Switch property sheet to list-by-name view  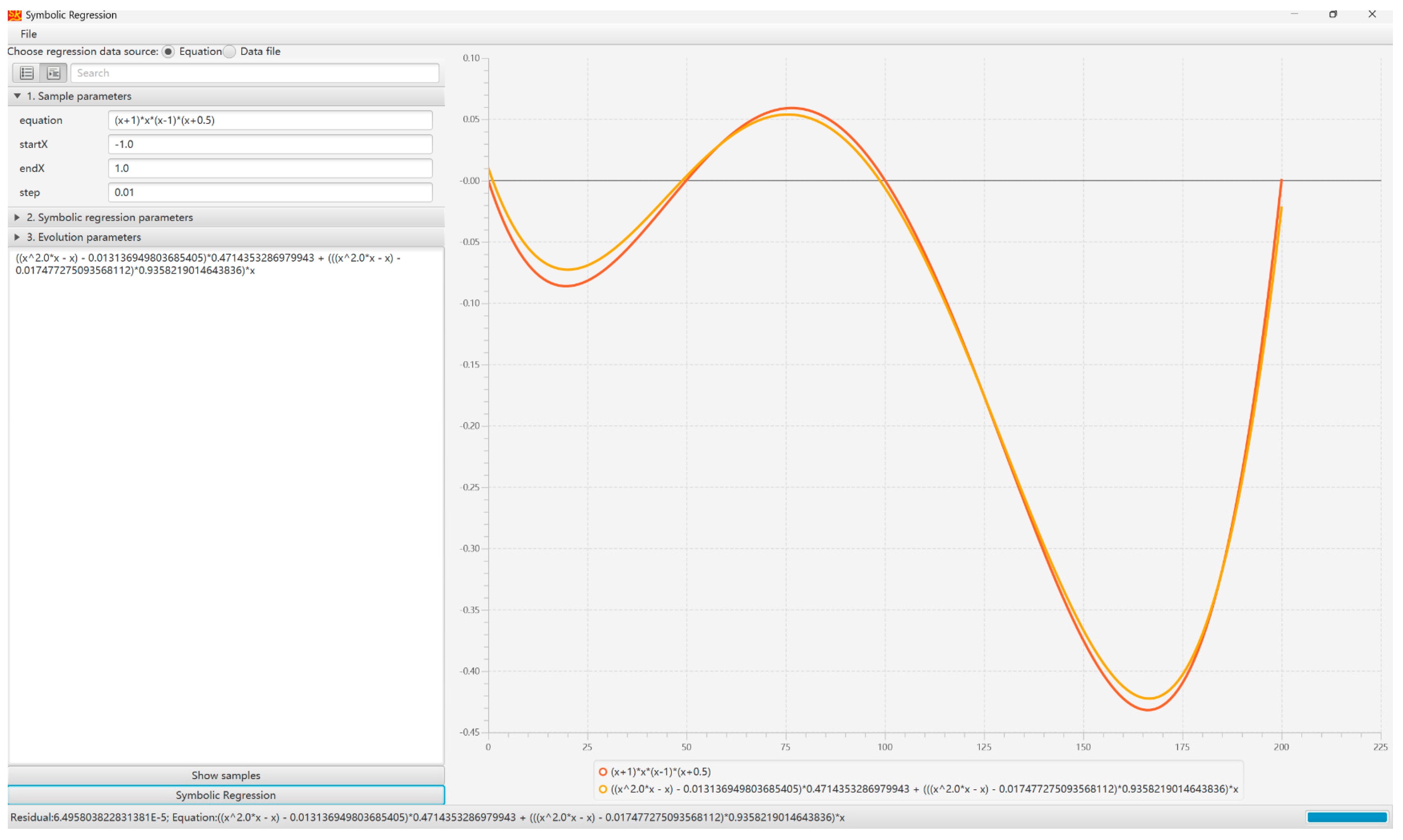[26, 73]
